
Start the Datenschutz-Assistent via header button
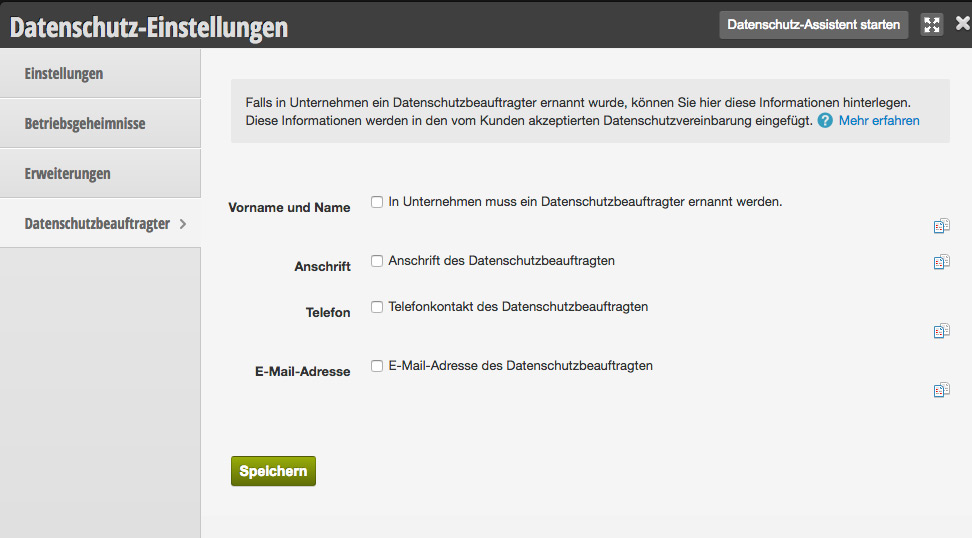click(x=813, y=25)
